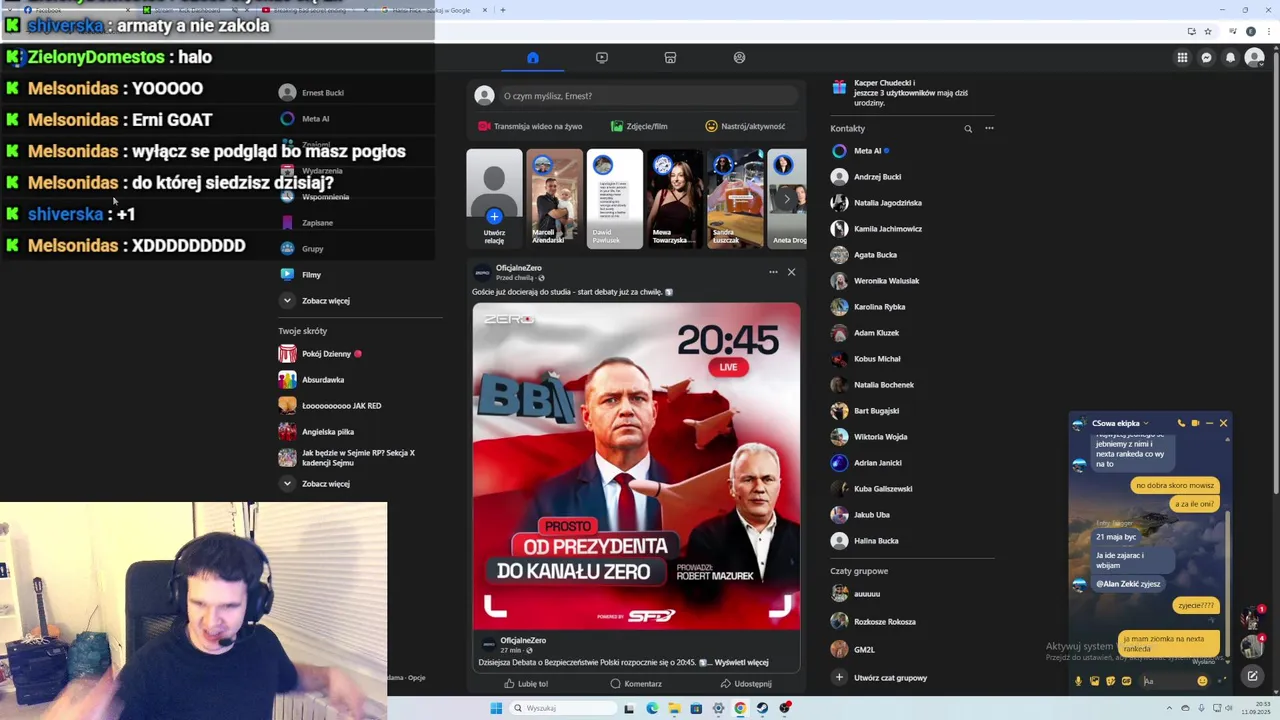This screenshot has height=720, width=1280.
Task: Click the 'O czym myślisz, Ernest?' post box
Action: 650,96
